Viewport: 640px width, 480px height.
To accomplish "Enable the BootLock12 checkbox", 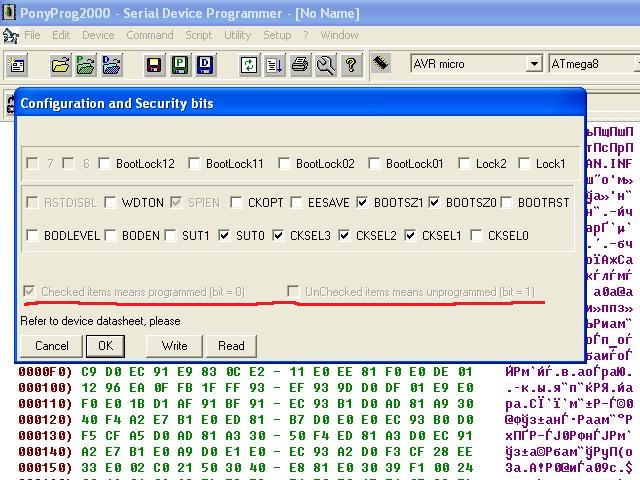I will (105, 163).
